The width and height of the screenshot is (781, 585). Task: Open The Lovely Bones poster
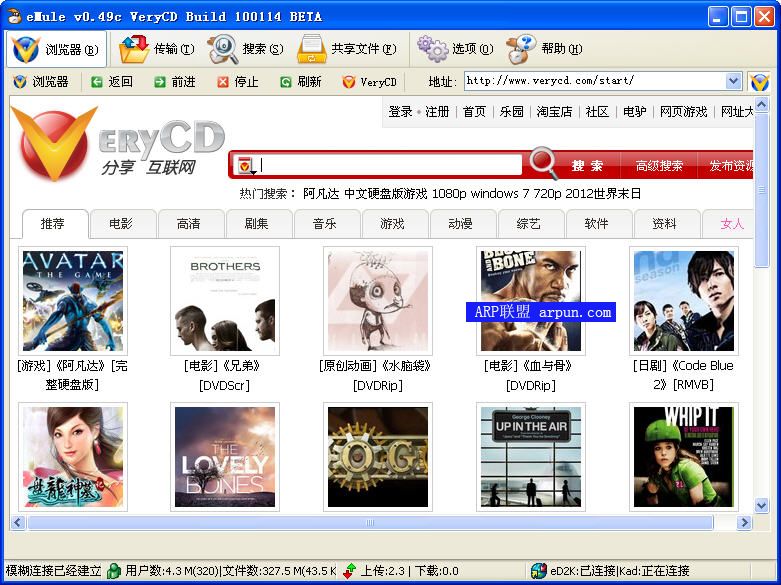pyautogui.click(x=225, y=457)
